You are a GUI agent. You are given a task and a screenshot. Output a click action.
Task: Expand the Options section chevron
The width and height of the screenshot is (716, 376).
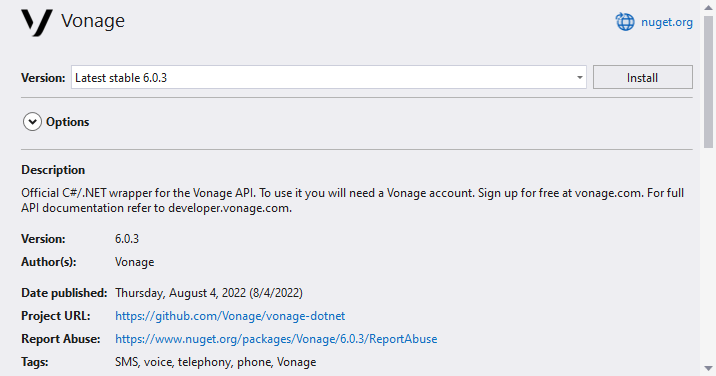[x=32, y=122]
